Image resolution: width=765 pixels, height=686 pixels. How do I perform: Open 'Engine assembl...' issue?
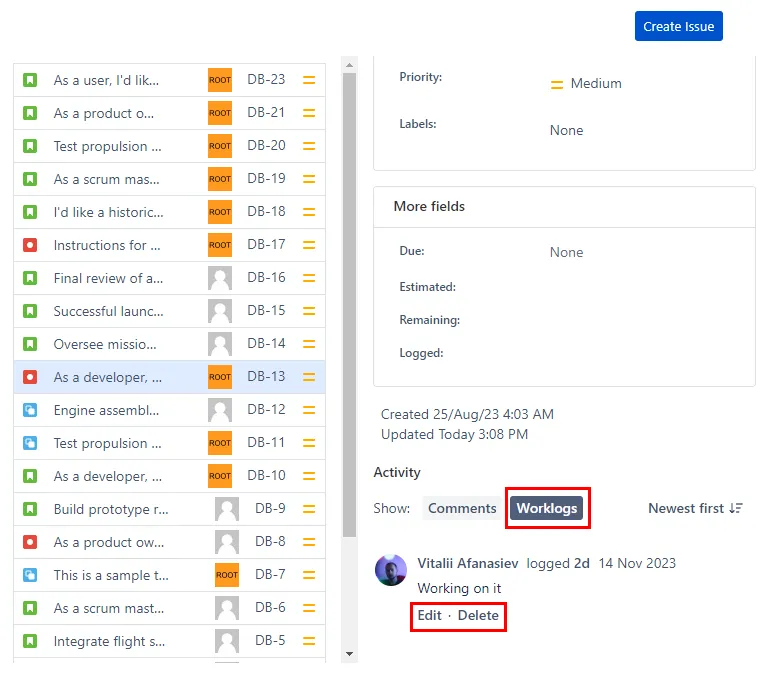pos(106,410)
